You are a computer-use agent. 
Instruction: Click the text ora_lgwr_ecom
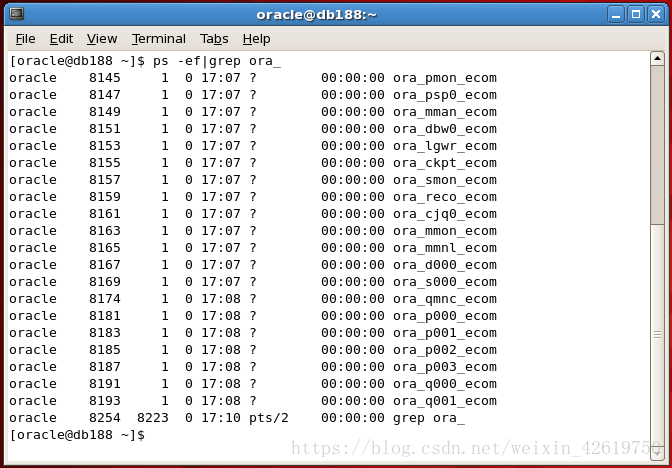[445, 146]
